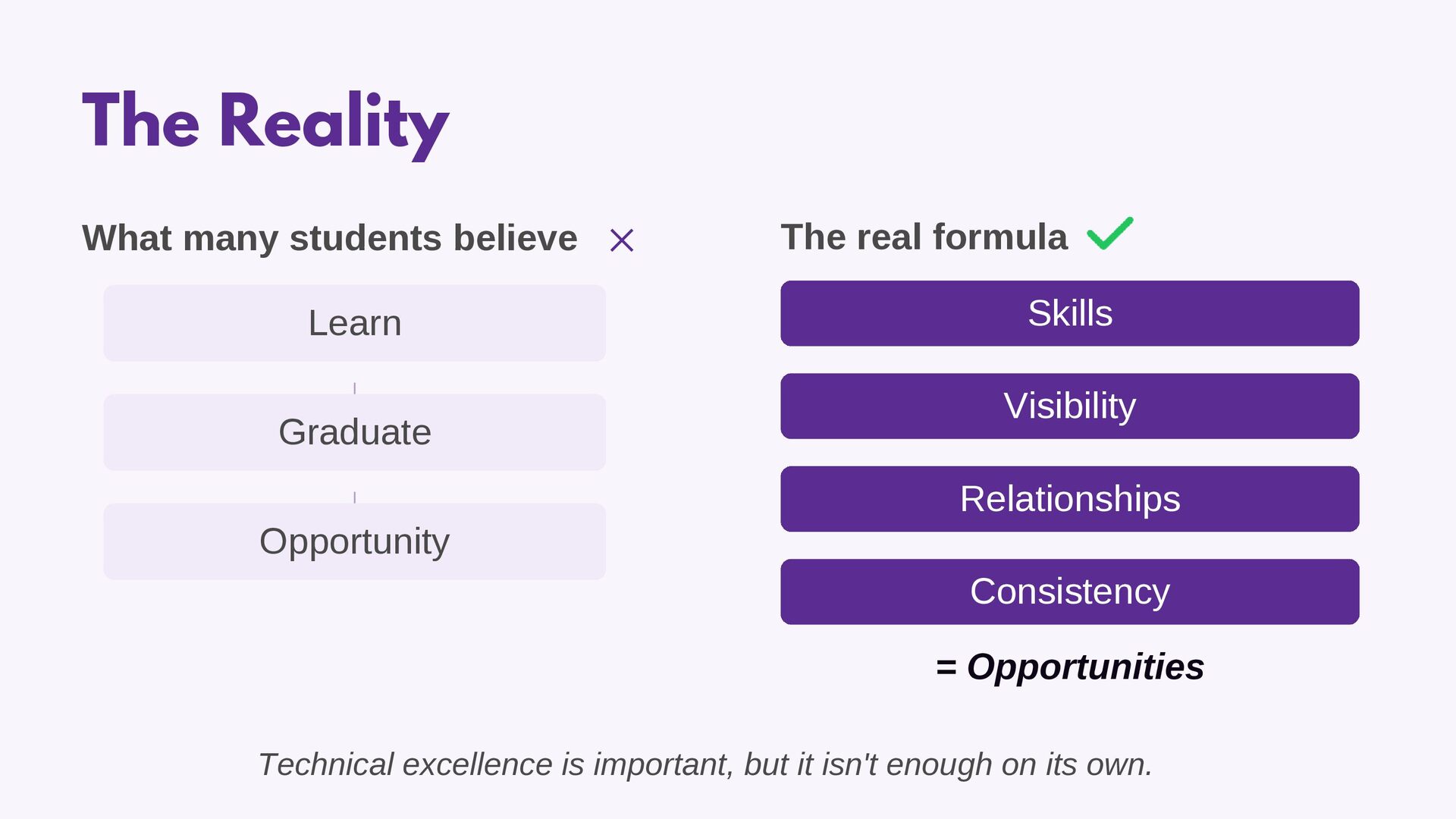Click the Relationships purple bar
The image size is (1456, 819).
point(1069,499)
